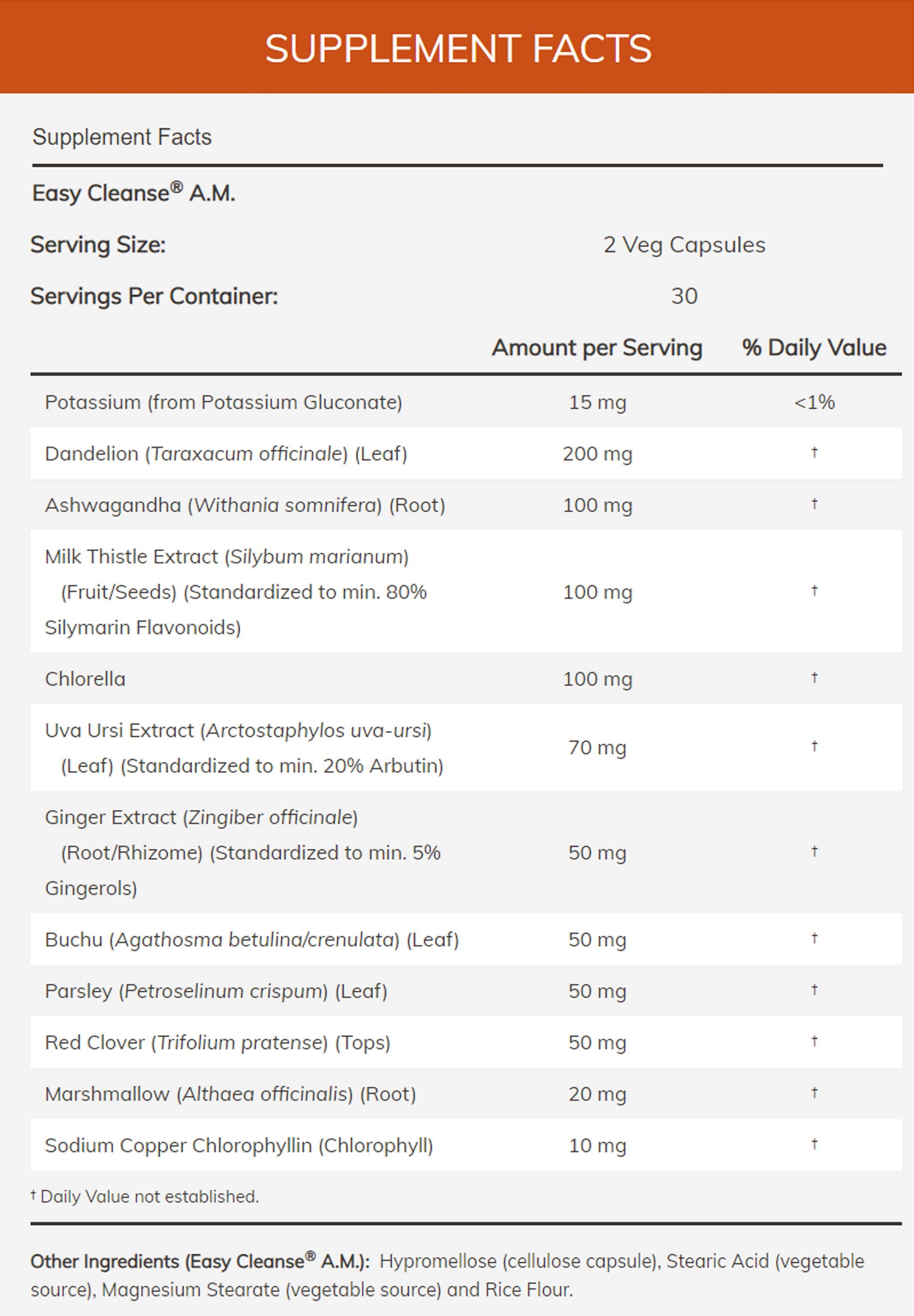
Task: Select the 2 Veg Capsules value
Action: 684,245
